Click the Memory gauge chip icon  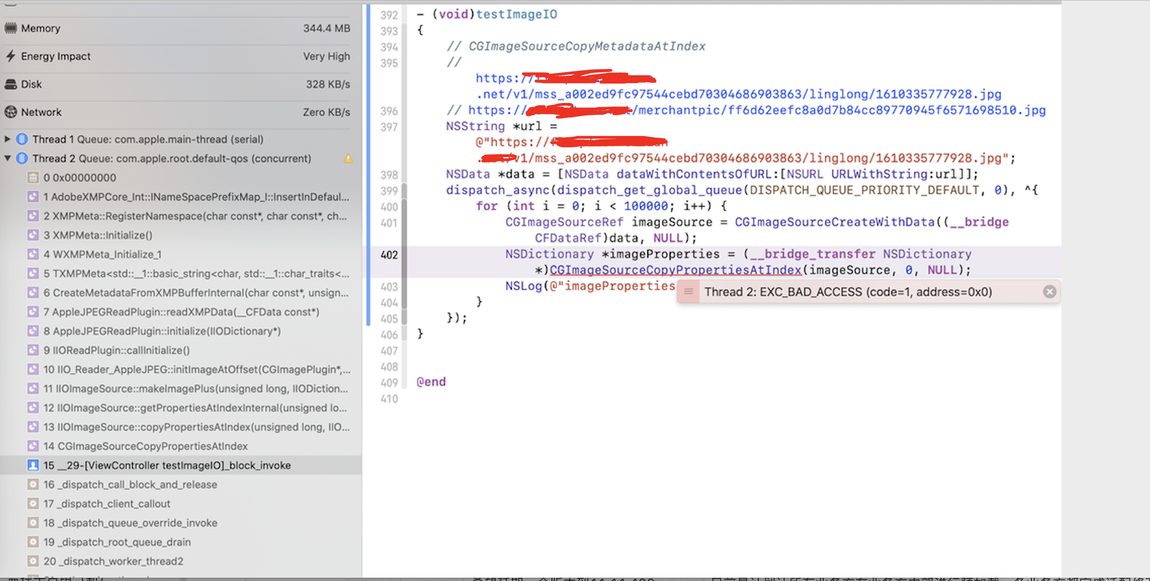[11, 29]
